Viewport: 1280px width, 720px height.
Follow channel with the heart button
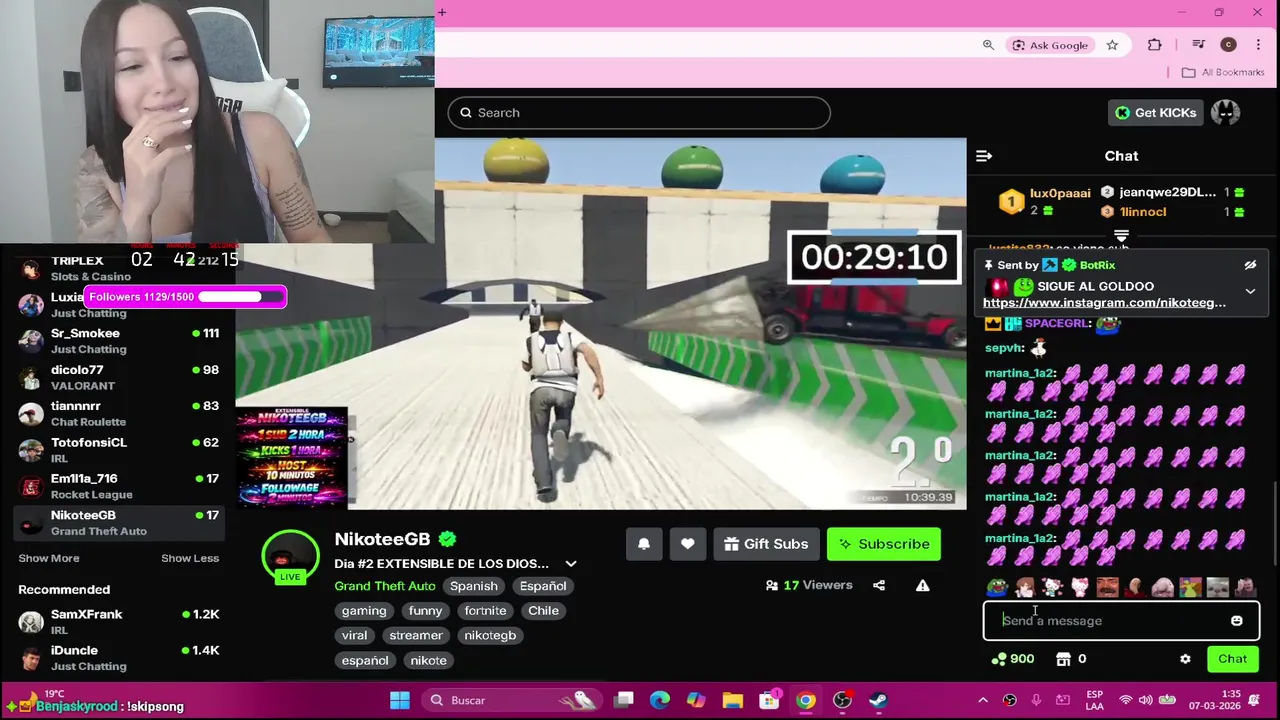click(687, 544)
